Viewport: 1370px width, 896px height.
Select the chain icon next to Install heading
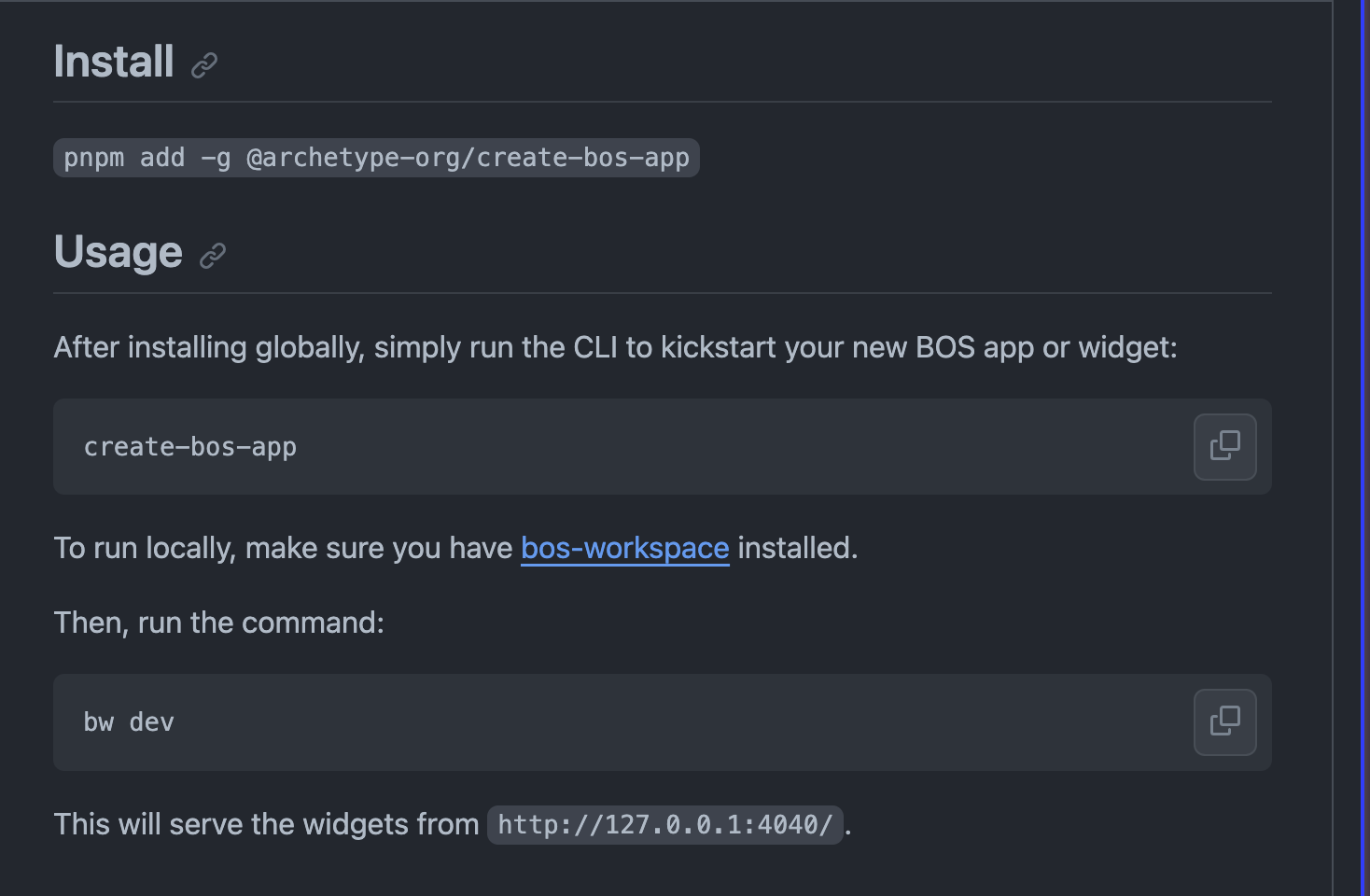[x=203, y=65]
